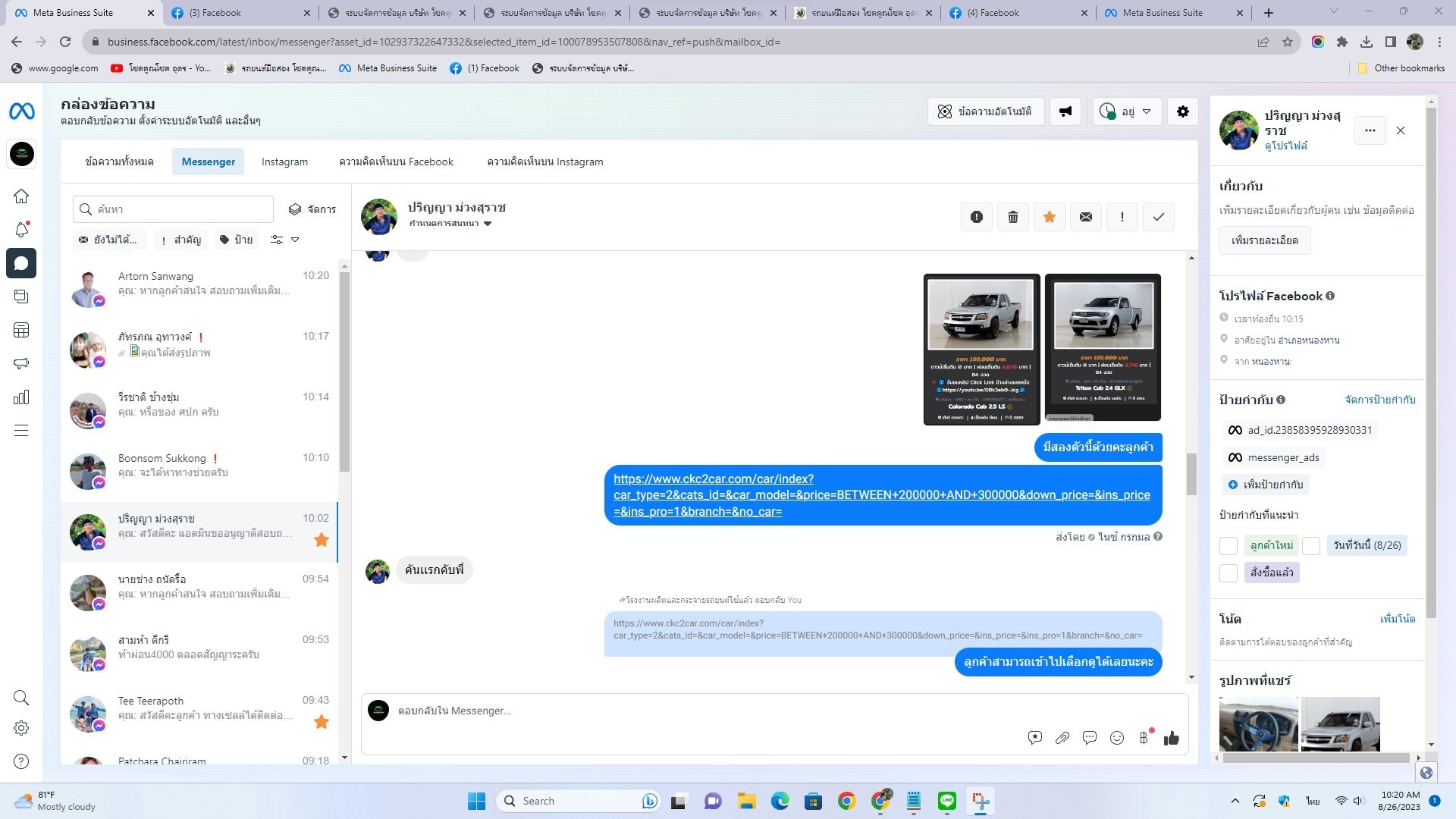This screenshot has width=1456, height=819.
Task: Open the emoji picker in reply box
Action: pyautogui.click(x=1116, y=738)
